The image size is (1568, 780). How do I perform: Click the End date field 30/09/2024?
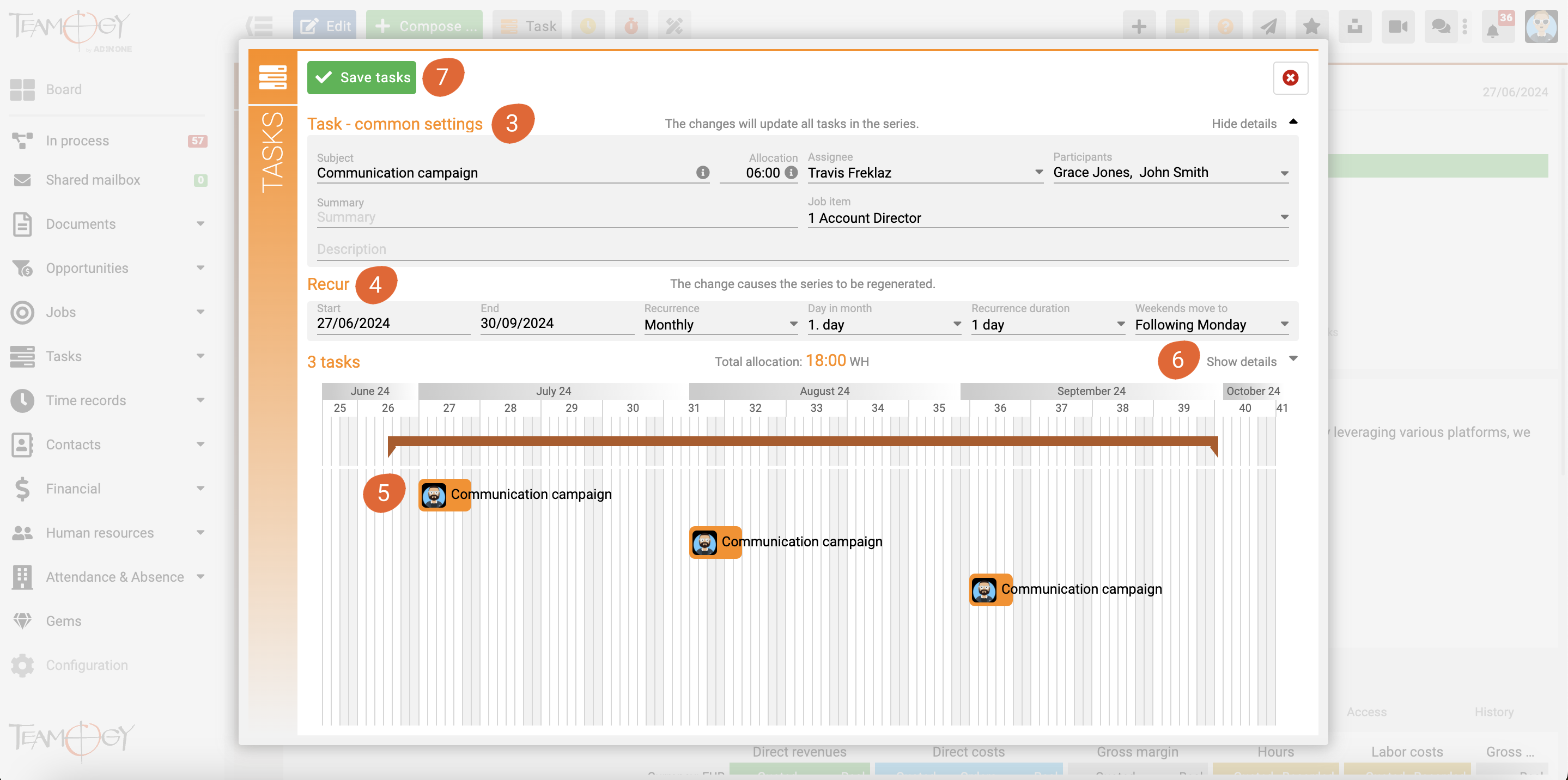pyautogui.click(x=557, y=323)
